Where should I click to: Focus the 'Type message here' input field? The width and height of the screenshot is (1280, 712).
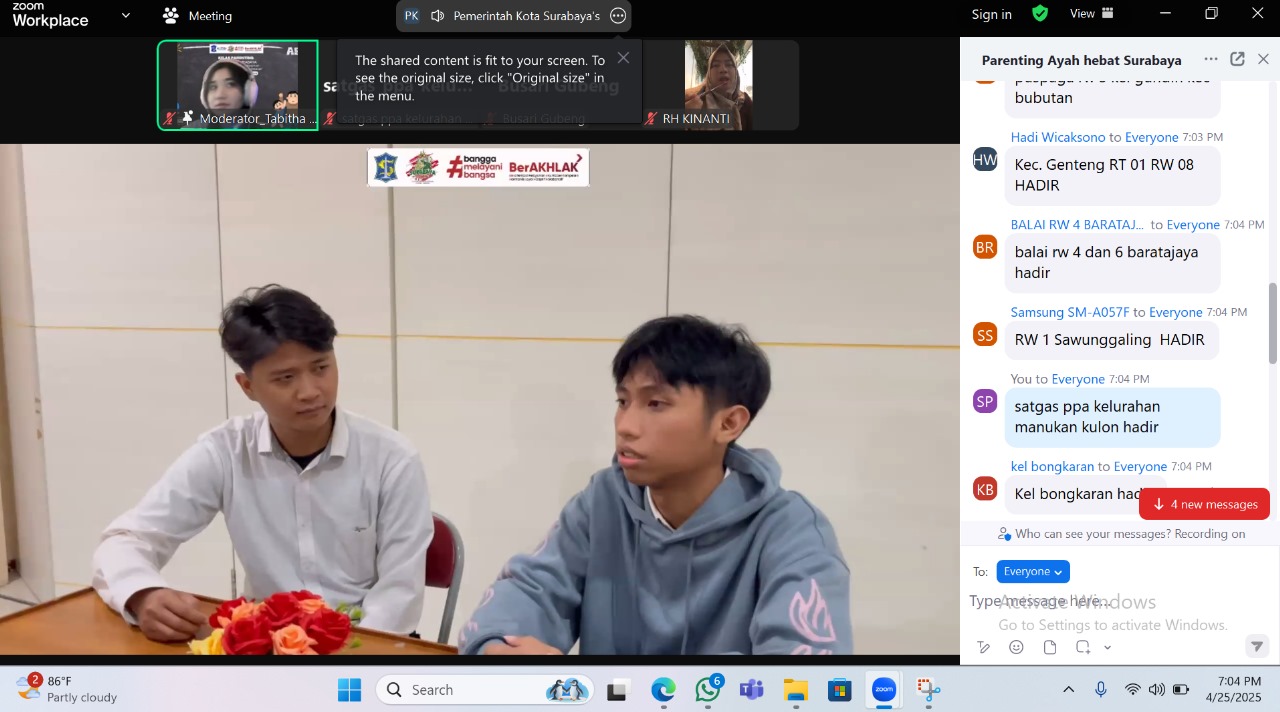(x=1110, y=601)
